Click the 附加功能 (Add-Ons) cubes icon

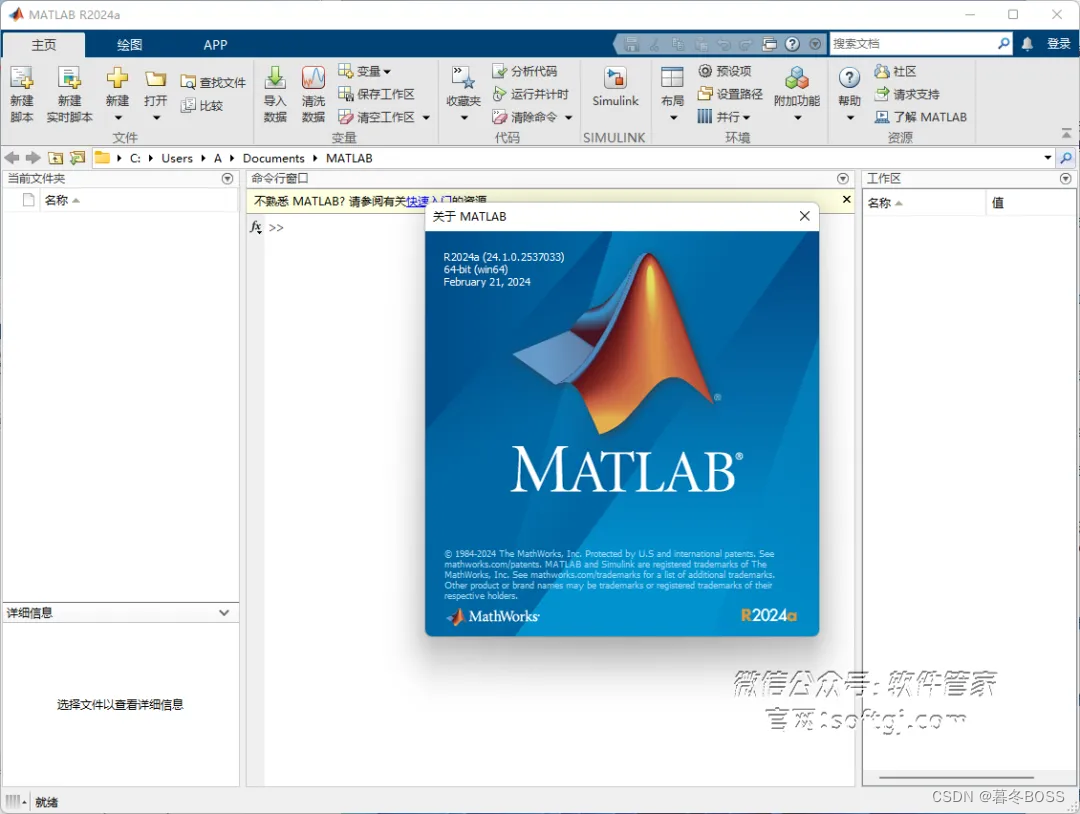(797, 78)
